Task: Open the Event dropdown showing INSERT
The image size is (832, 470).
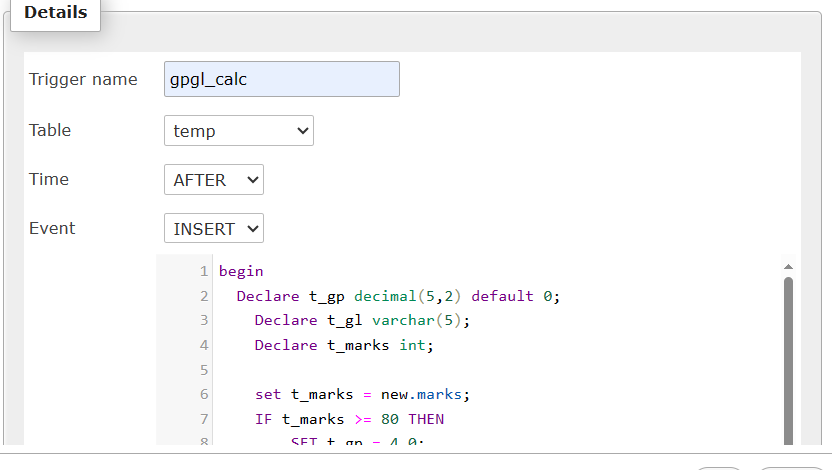Action: [213, 229]
